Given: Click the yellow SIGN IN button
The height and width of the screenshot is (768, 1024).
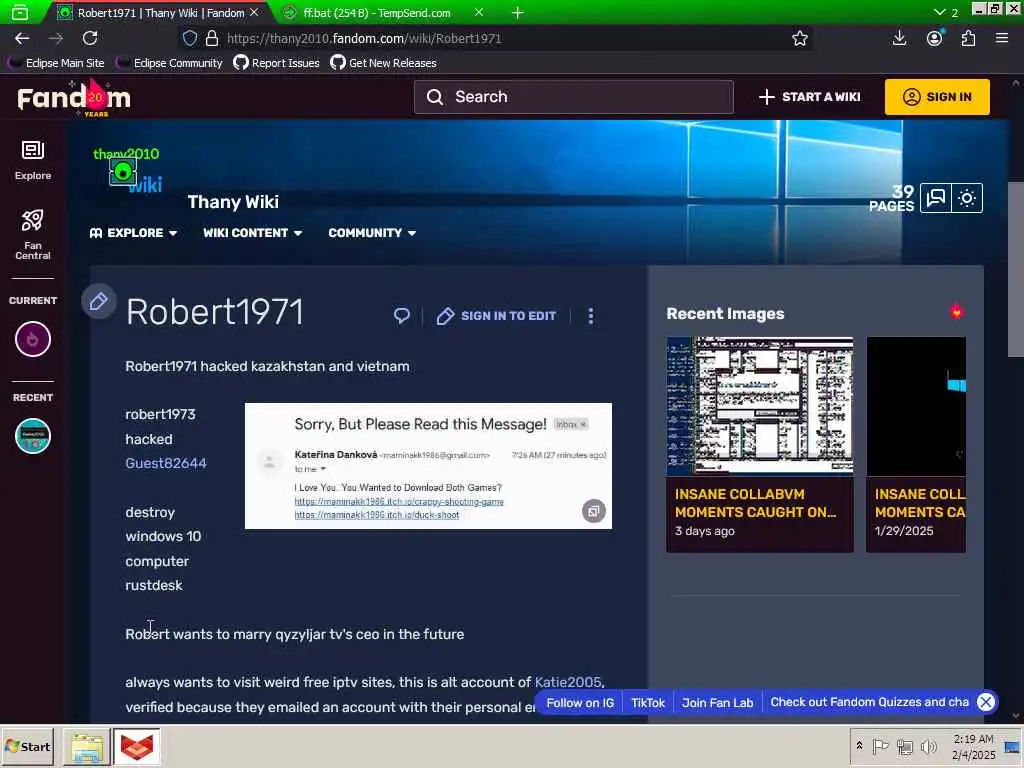Looking at the screenshot, I should 936,97.
